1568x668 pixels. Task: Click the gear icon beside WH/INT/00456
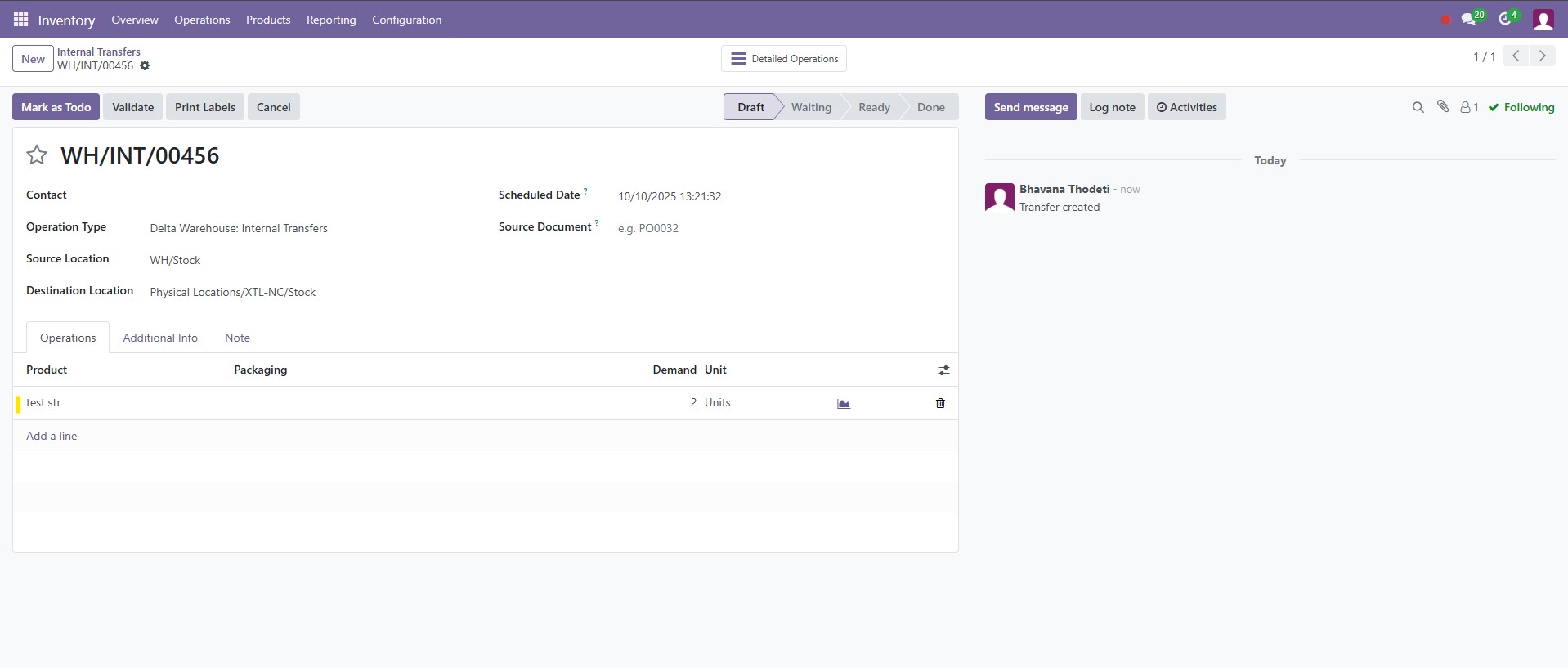145,66
